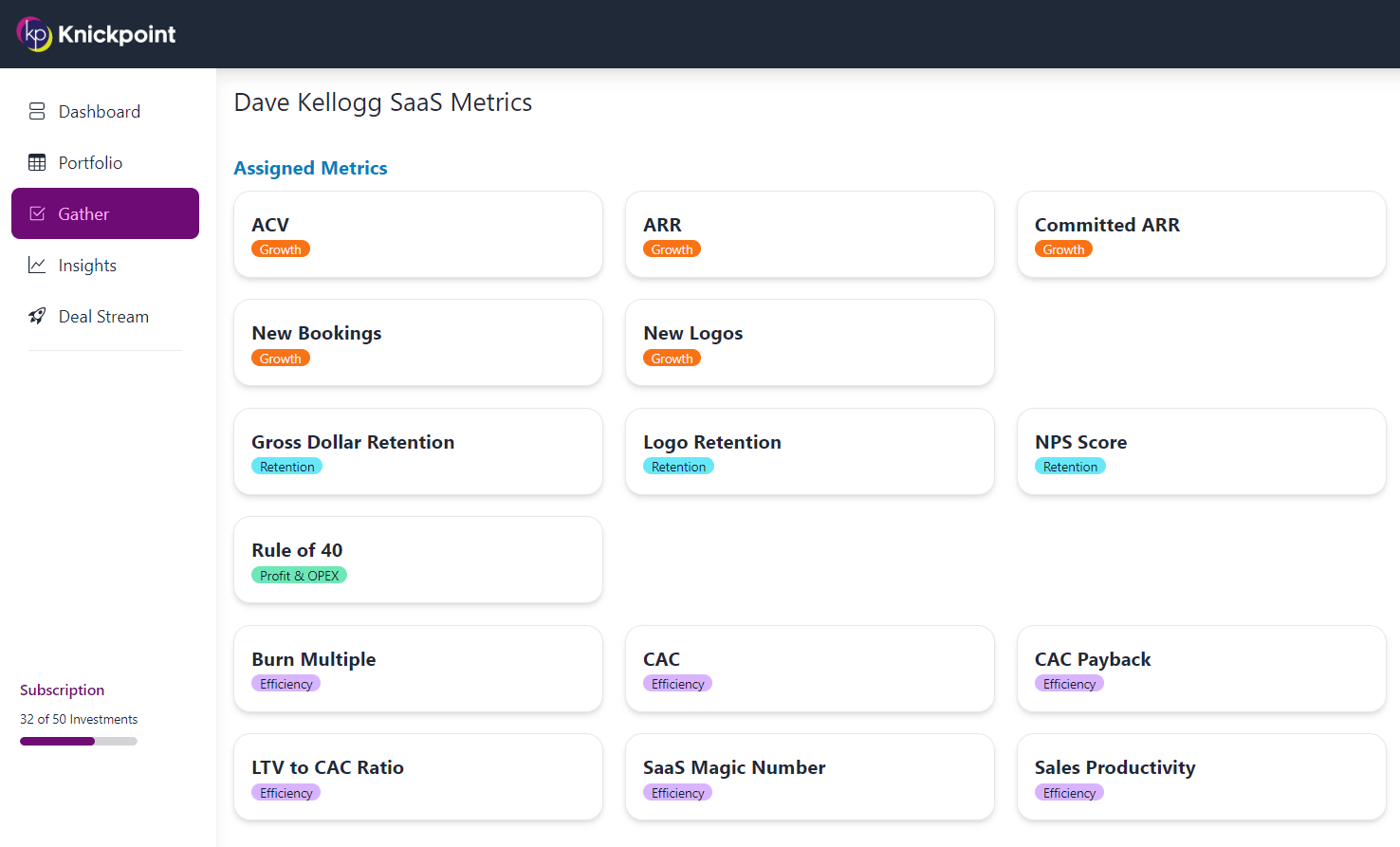Click Growth tag under New Bookings
This screenshot has width=1400, height=847.
[281, 359]
